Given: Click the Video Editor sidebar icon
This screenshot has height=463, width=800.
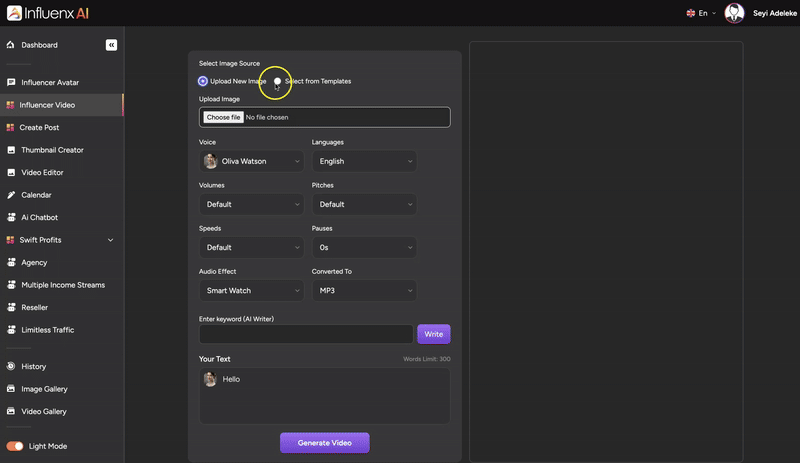Looking at the screenshot, I should click(x=11, y=172).
